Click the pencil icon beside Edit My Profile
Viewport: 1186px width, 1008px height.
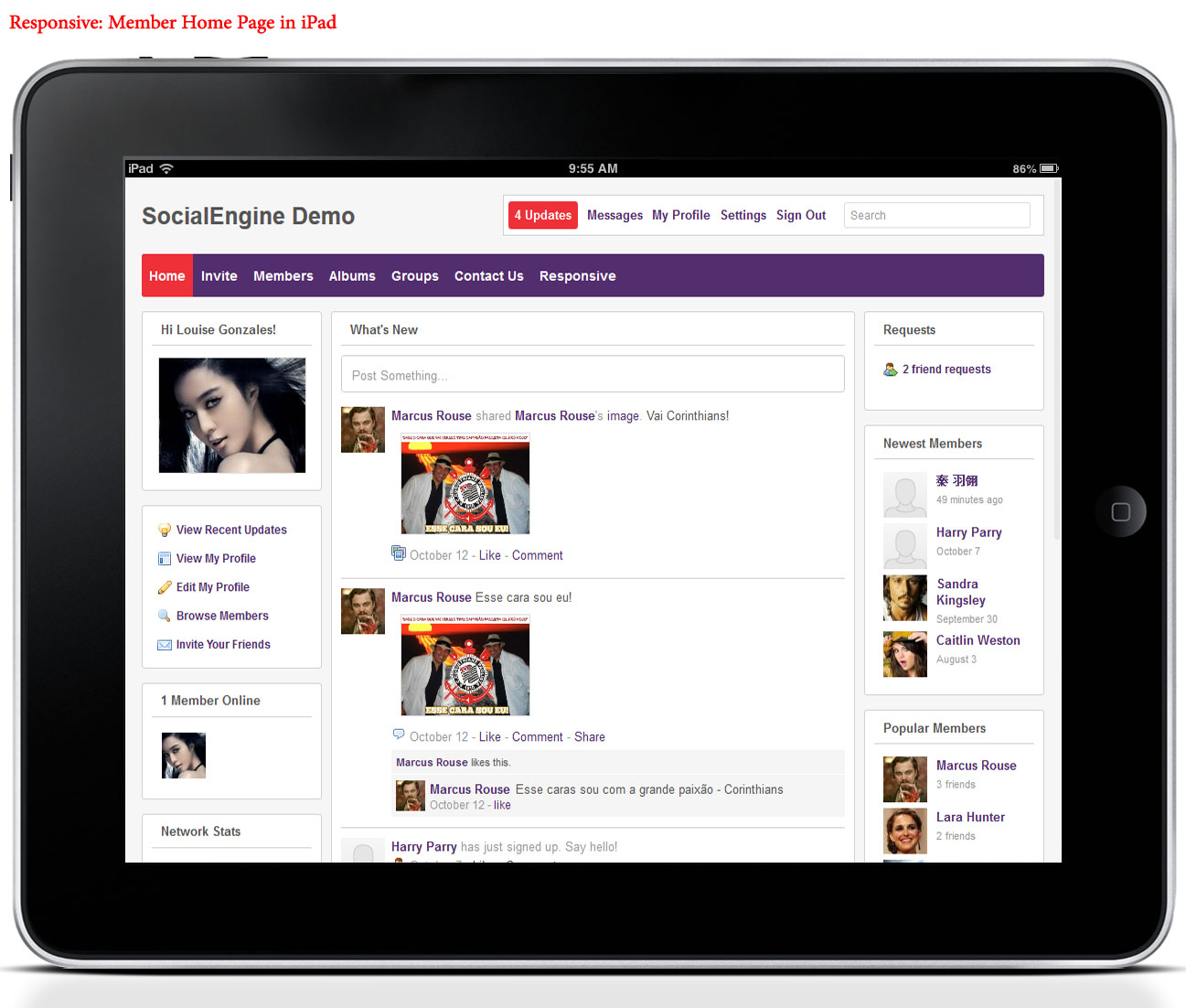pos(165,587)
